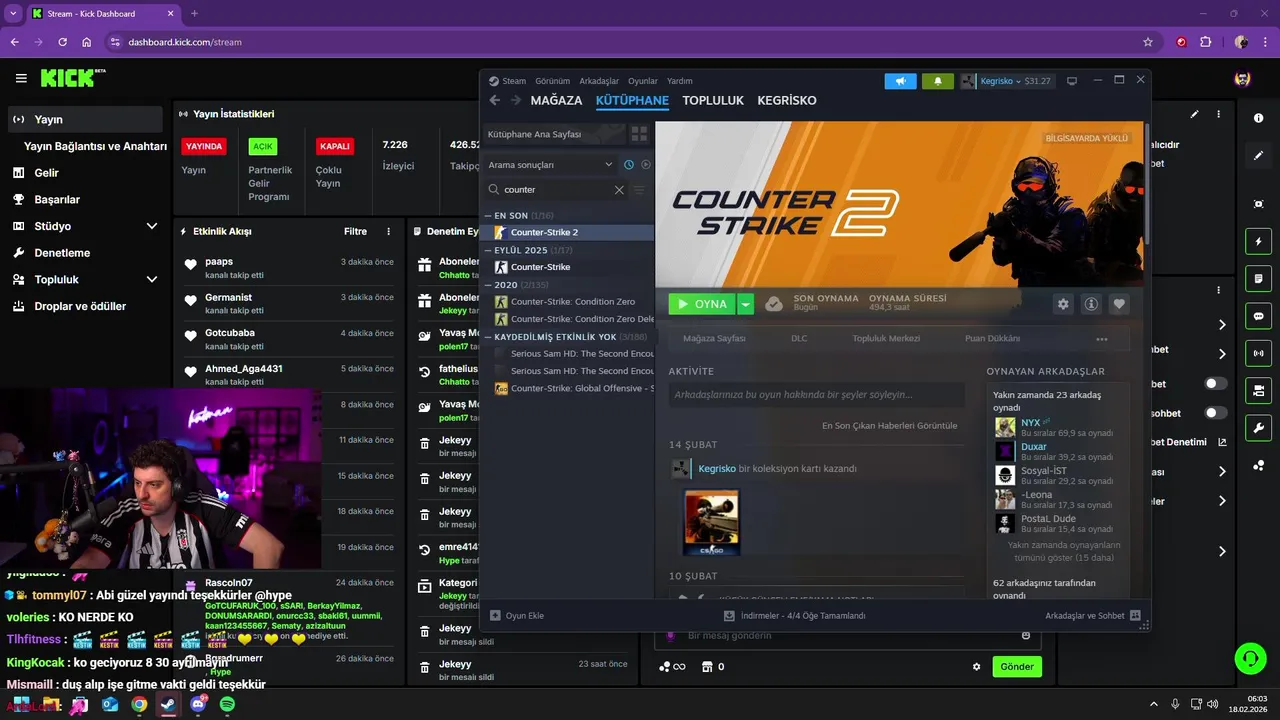Switch to the MAĞAZA tab

point(556,100)
